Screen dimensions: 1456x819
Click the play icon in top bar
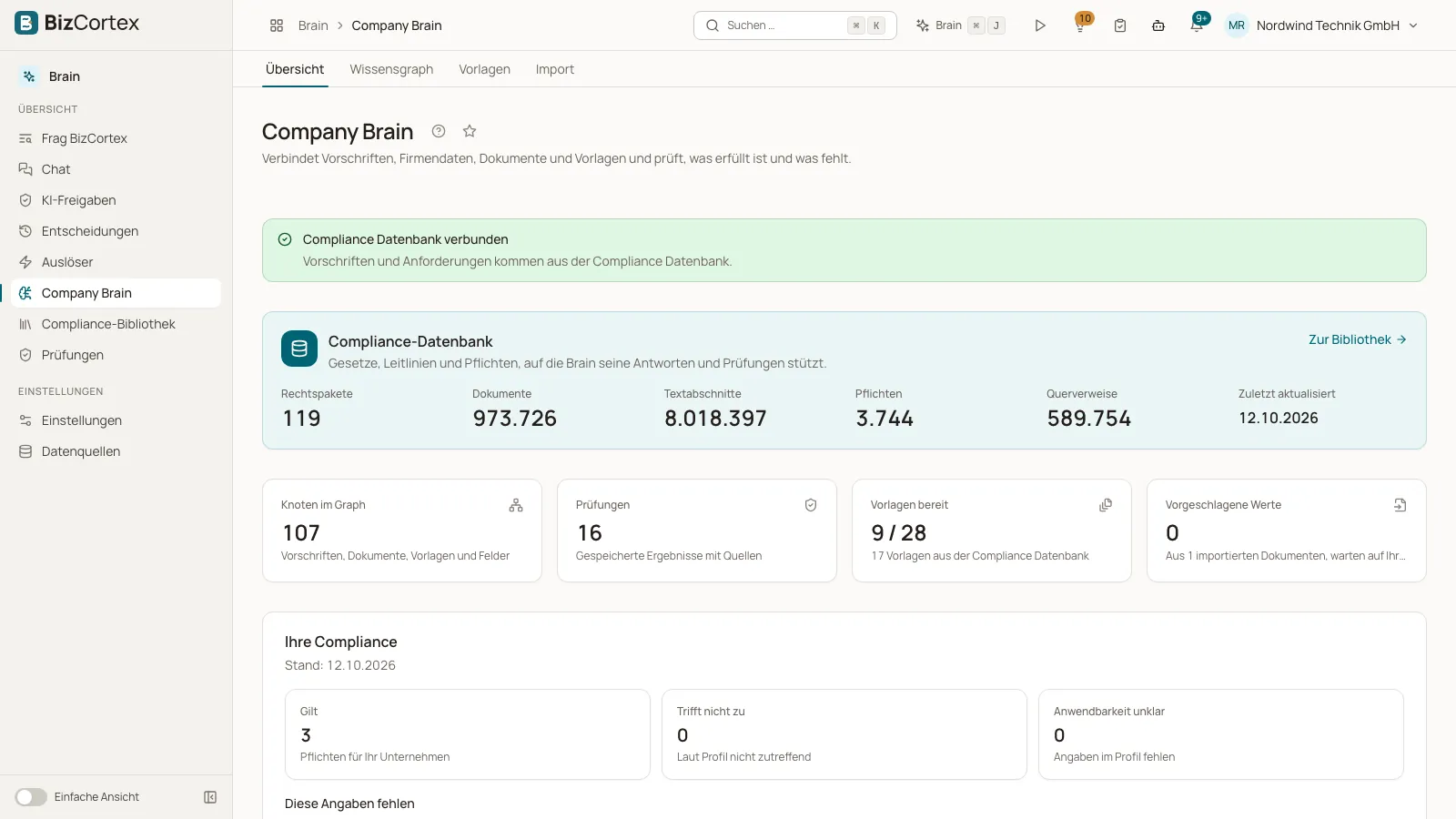[x=1040, y=25]
